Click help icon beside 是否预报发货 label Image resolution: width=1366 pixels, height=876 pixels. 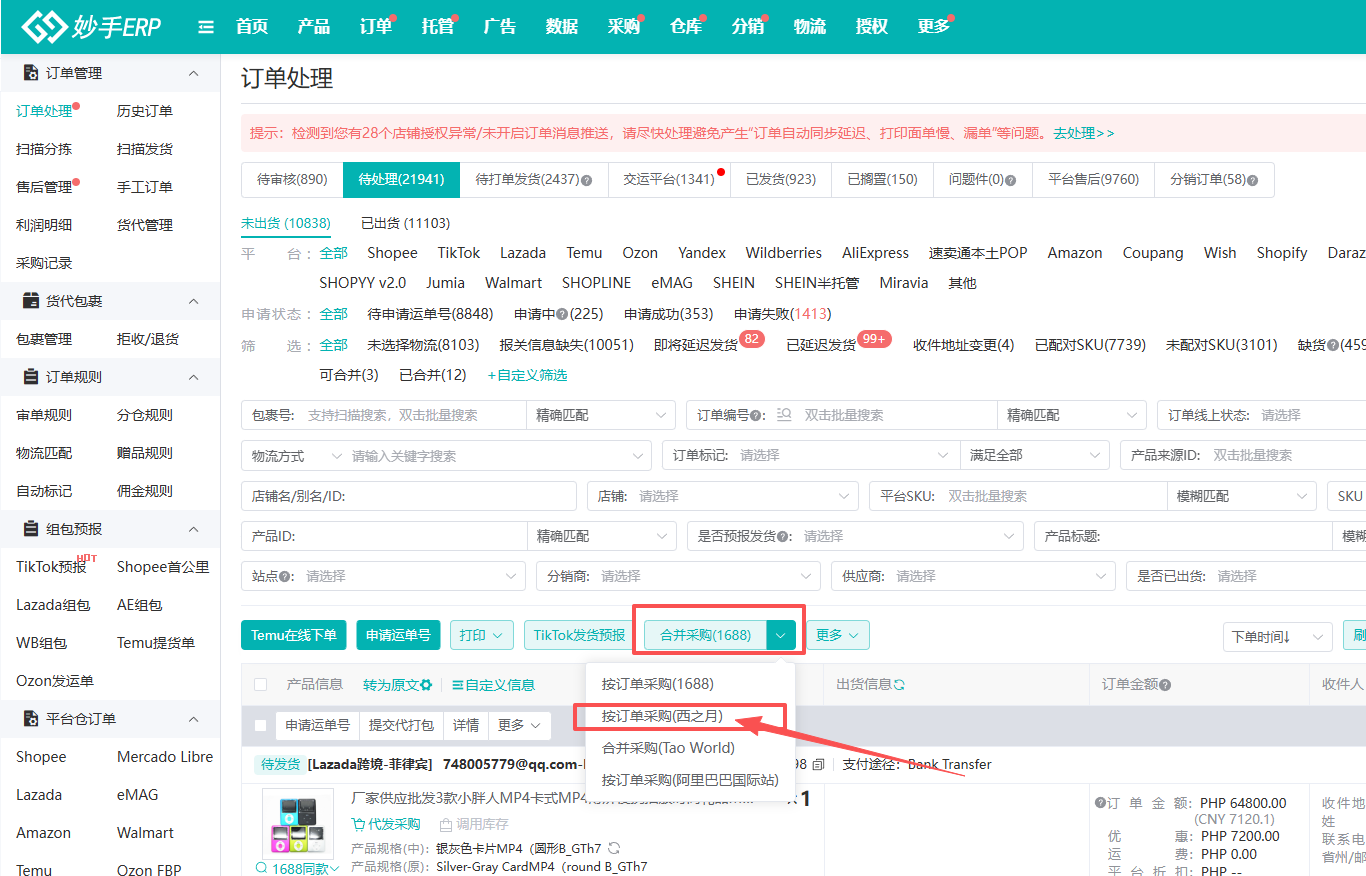point(782,536)
